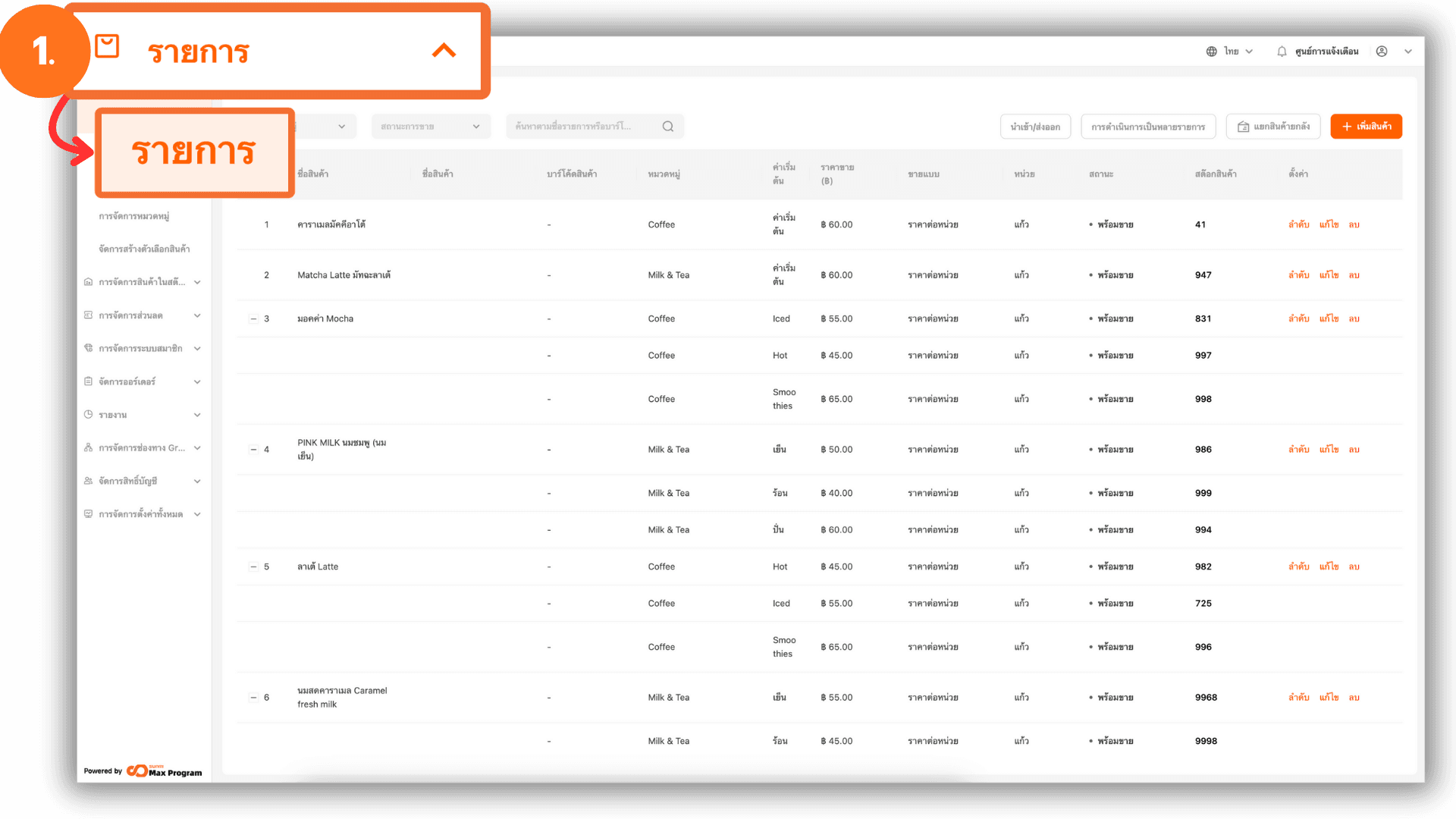Open การจัดการหมวดหมู่ in sidebar
The width and height of the screenshot is (1456, 819).
(133, 216)
